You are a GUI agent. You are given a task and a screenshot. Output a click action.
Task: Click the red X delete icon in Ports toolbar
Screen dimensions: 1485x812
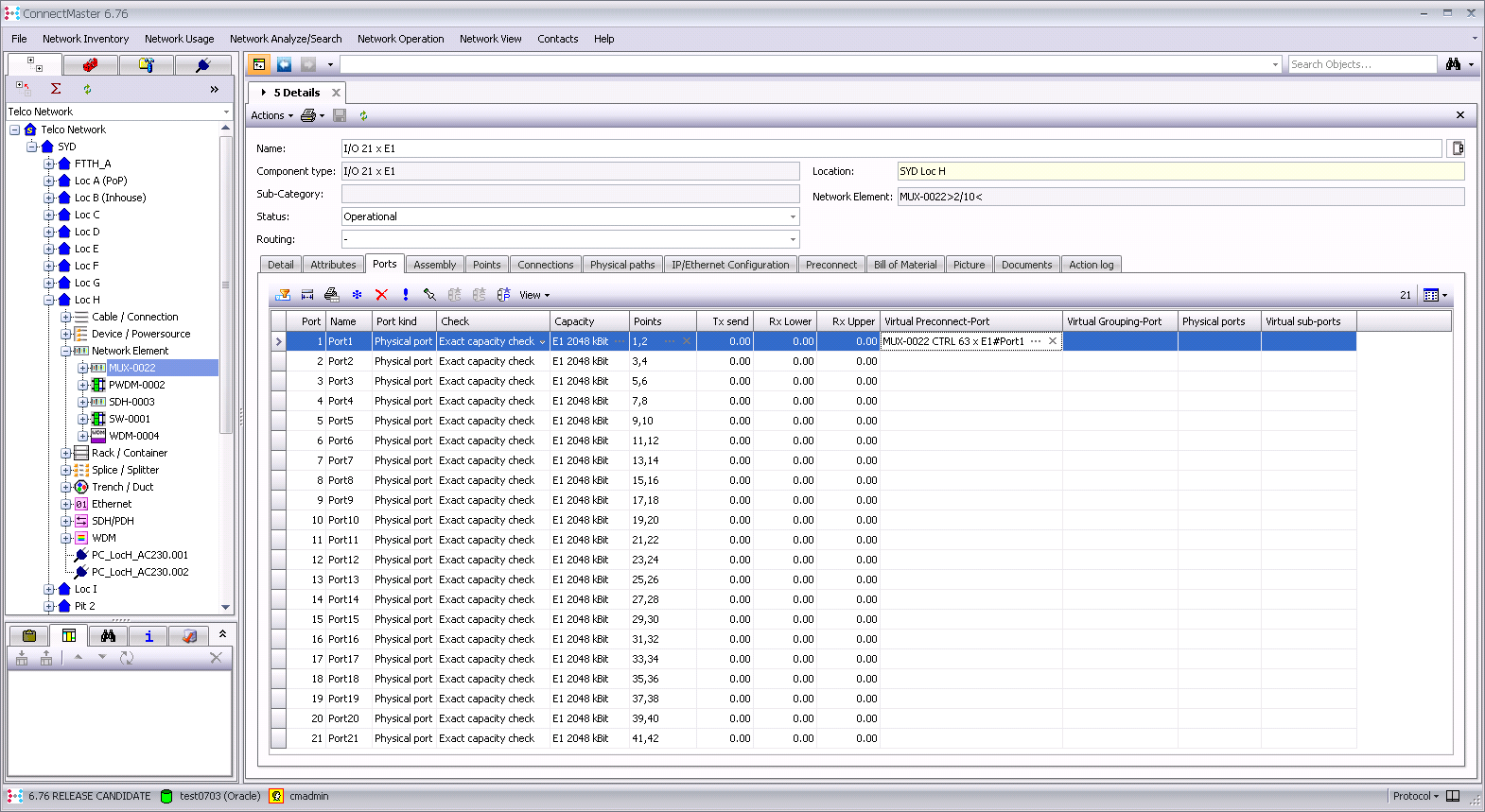(381, 295)
